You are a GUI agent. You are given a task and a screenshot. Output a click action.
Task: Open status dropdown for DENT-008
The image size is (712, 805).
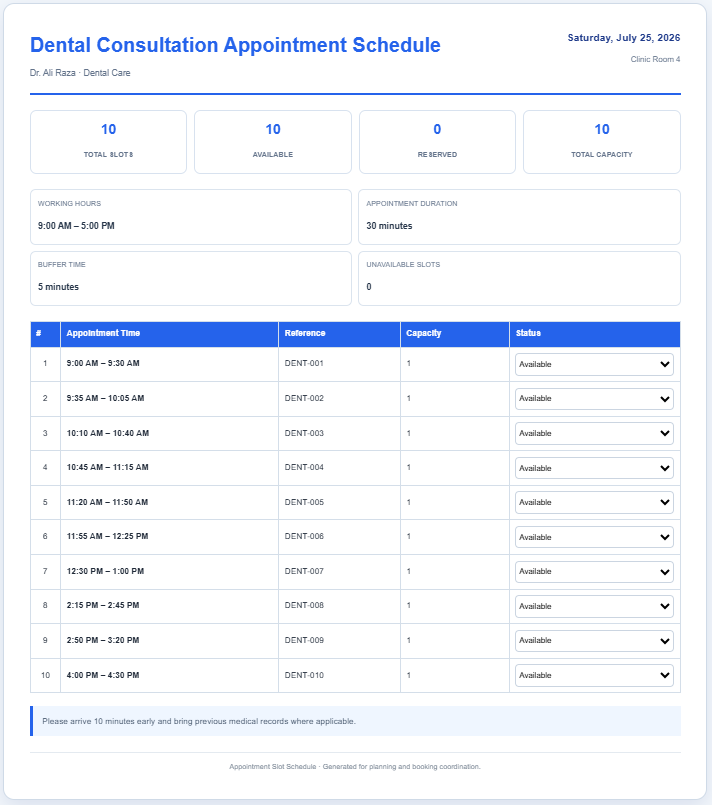point(594,606)
